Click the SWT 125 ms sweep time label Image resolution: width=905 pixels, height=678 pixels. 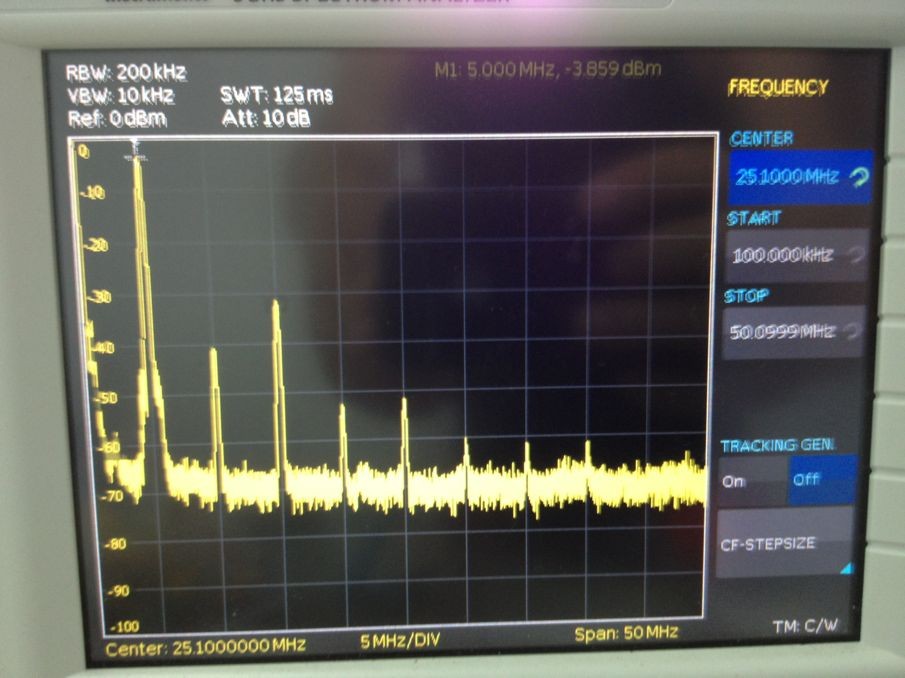276,95
